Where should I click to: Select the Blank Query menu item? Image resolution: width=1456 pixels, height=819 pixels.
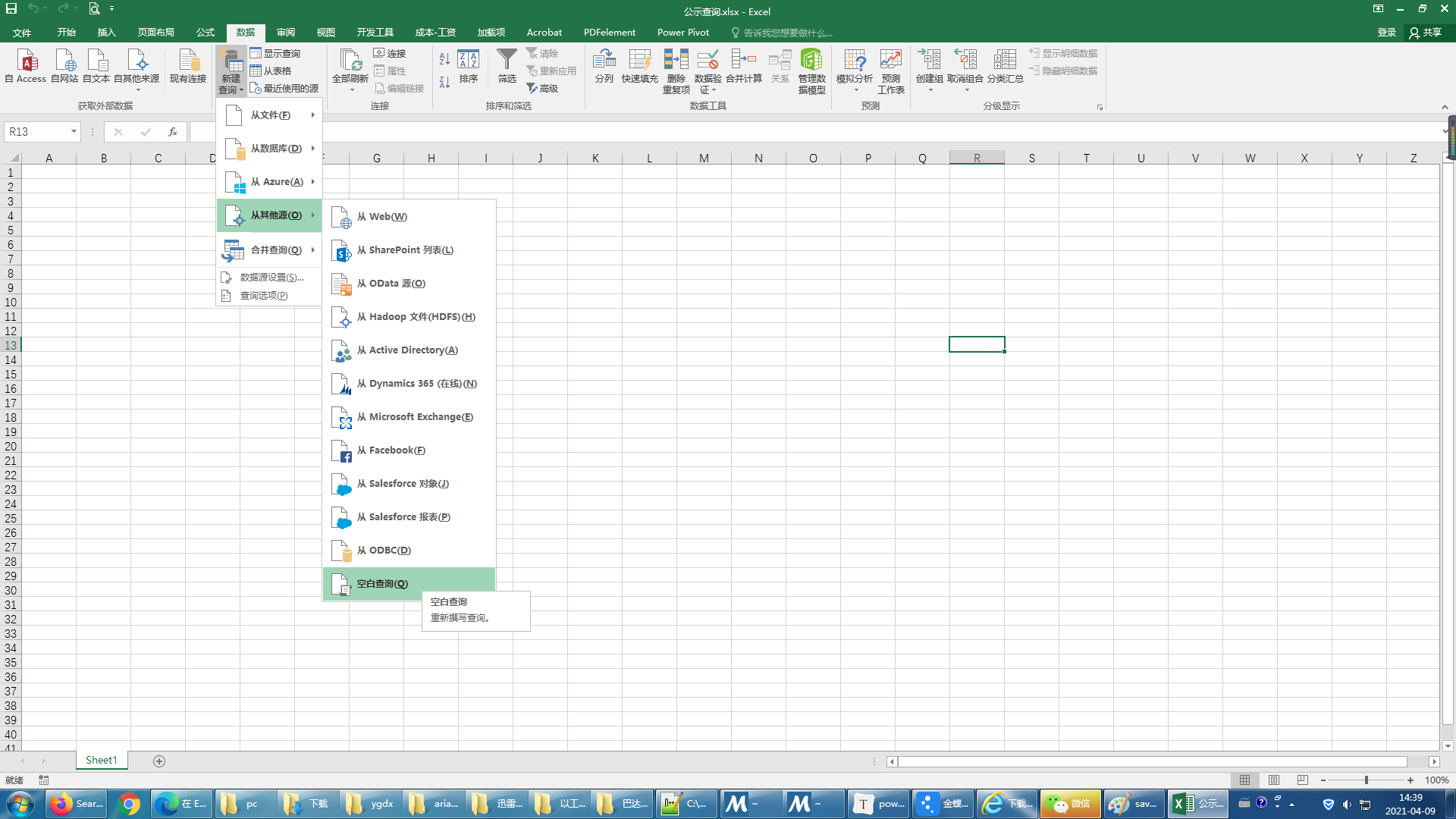pyautogui.click(x=382, y=584)
